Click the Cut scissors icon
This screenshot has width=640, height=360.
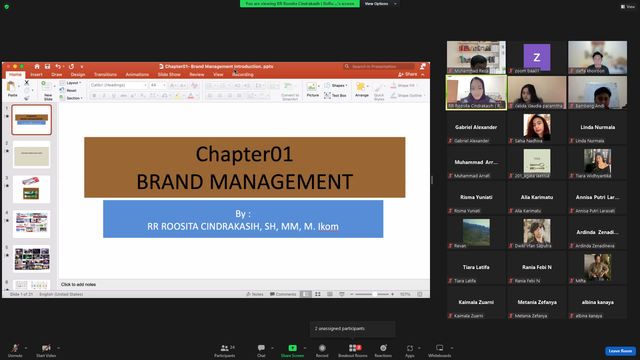(27, 83)
